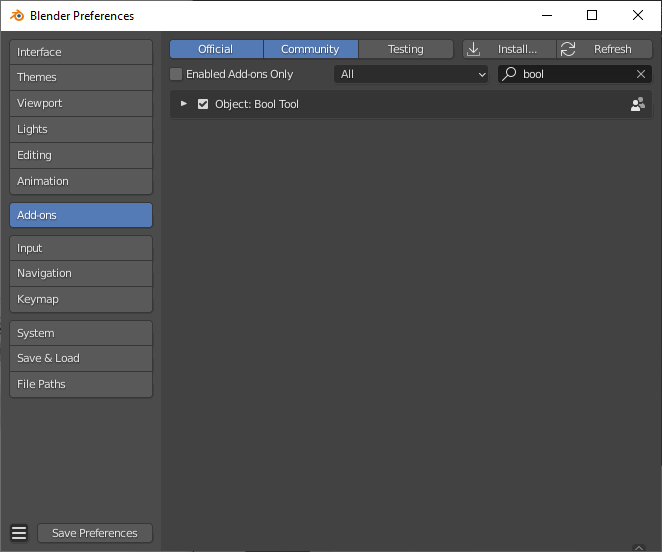The width and height of the screenshot is (662, 552).
Task: Go to Viewport preferences
Action: 81,103
